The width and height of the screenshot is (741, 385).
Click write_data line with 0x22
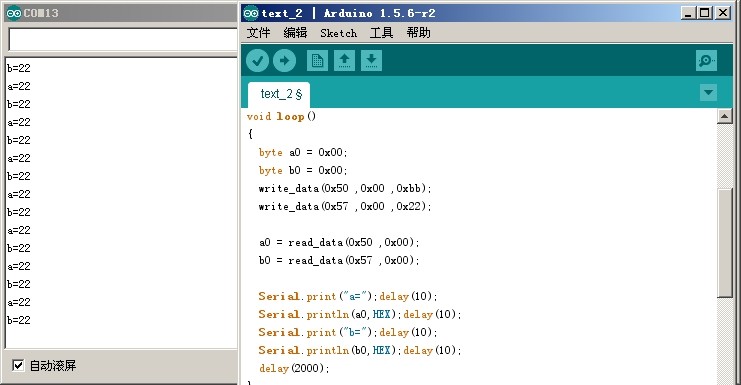pos(345,206)
